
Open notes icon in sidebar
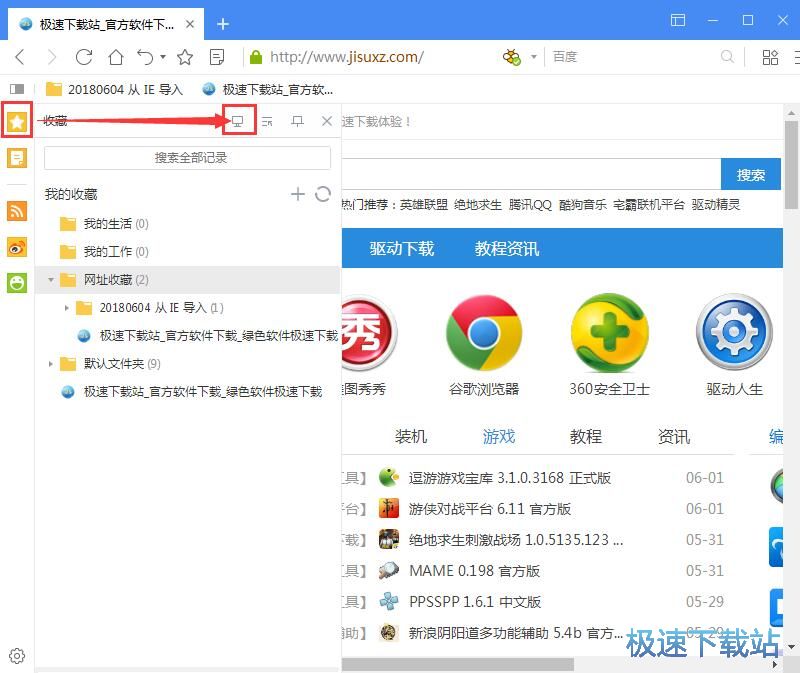pos(17,158)
